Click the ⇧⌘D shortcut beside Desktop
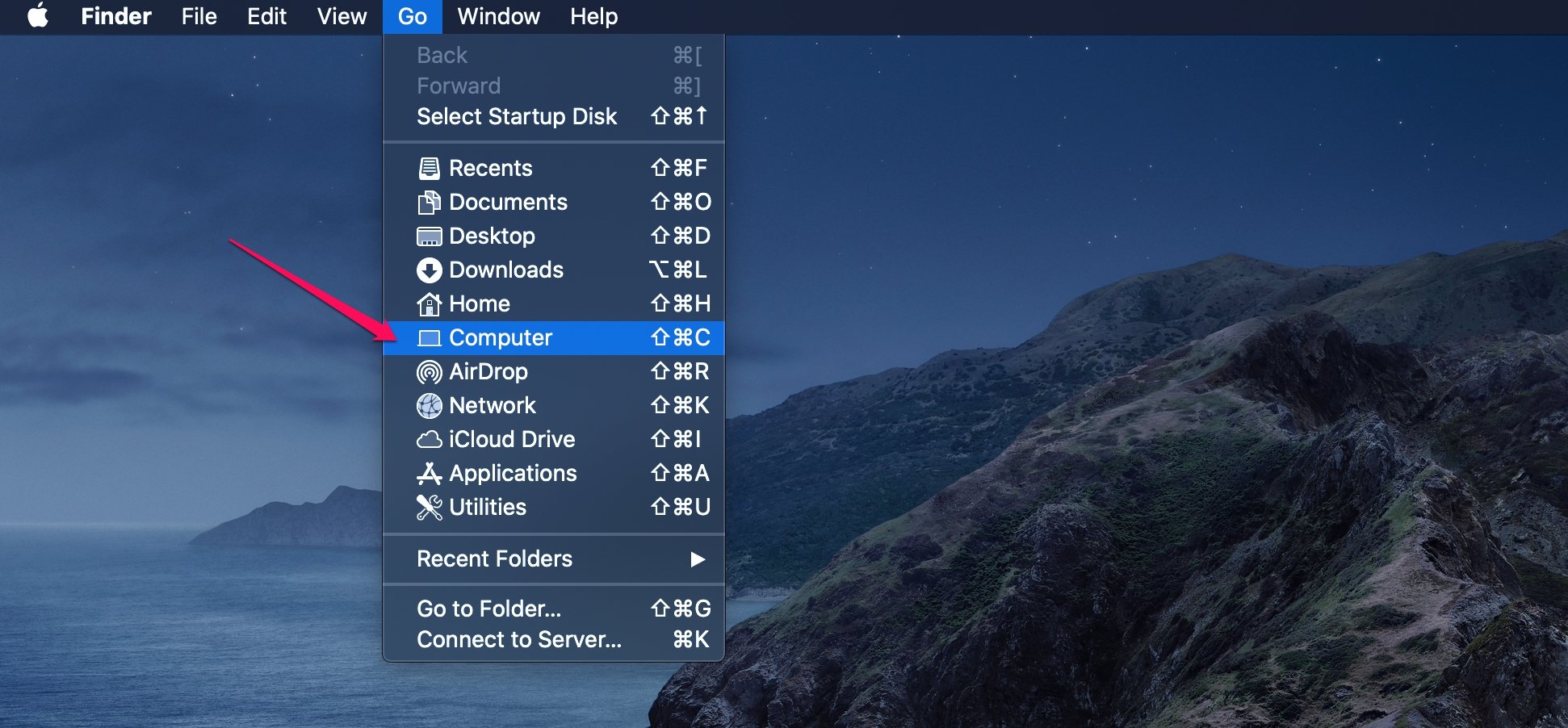Viewport: 1568px width, 728px height. (681, 236)
